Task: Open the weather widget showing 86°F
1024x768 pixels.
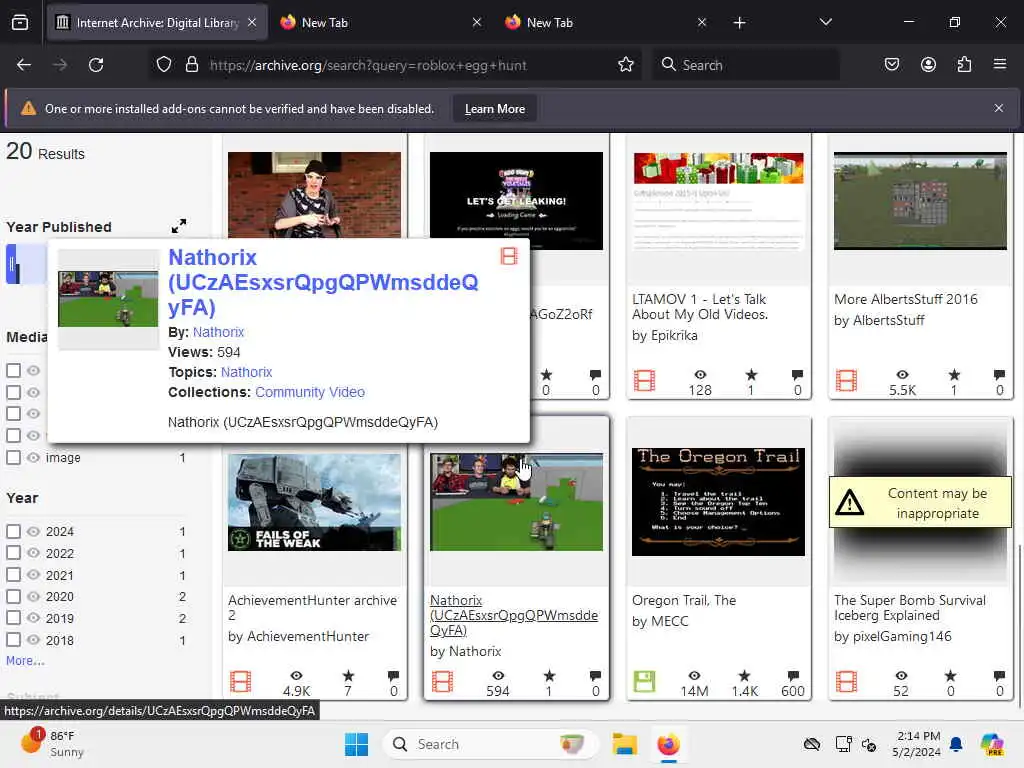Action: coord(52,744)
